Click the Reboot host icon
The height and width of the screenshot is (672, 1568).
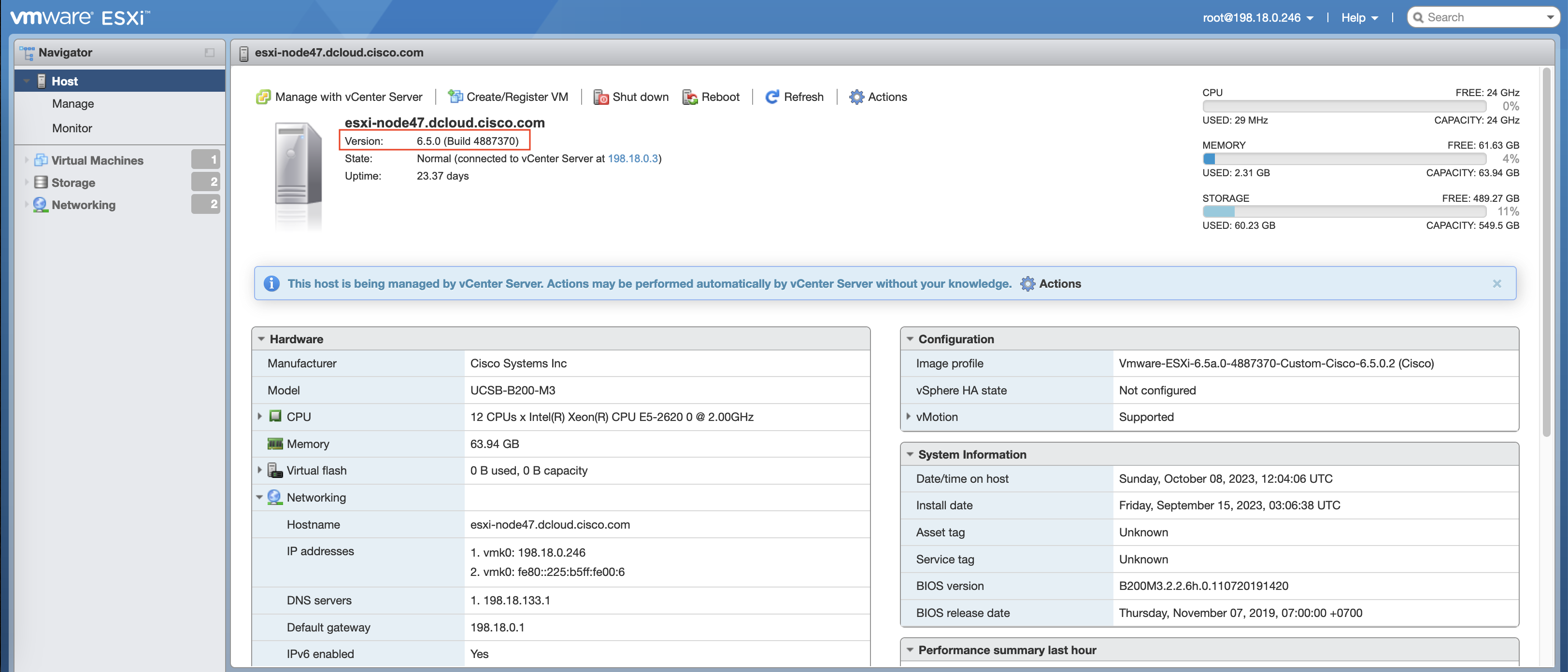pyautogui.click(x=690, y=98)
